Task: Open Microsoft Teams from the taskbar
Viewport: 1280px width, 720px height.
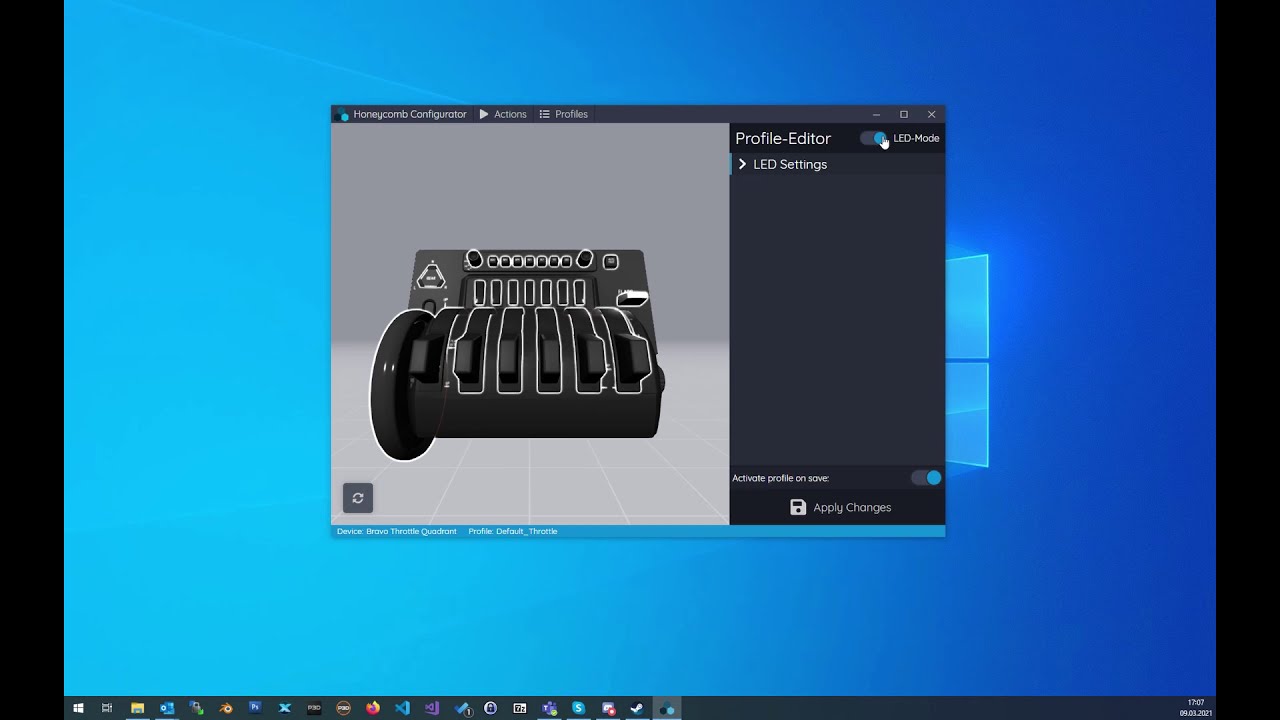Action: (549, 708)
